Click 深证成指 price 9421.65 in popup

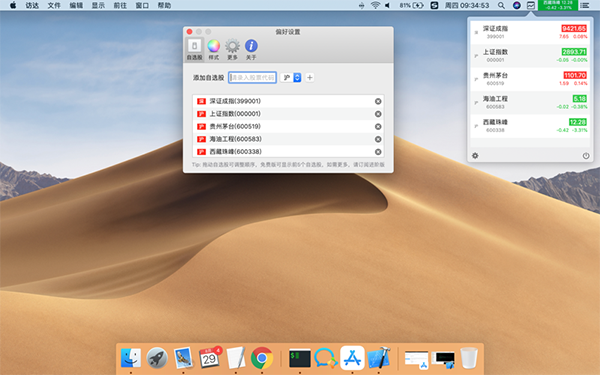tap(574, 28)
